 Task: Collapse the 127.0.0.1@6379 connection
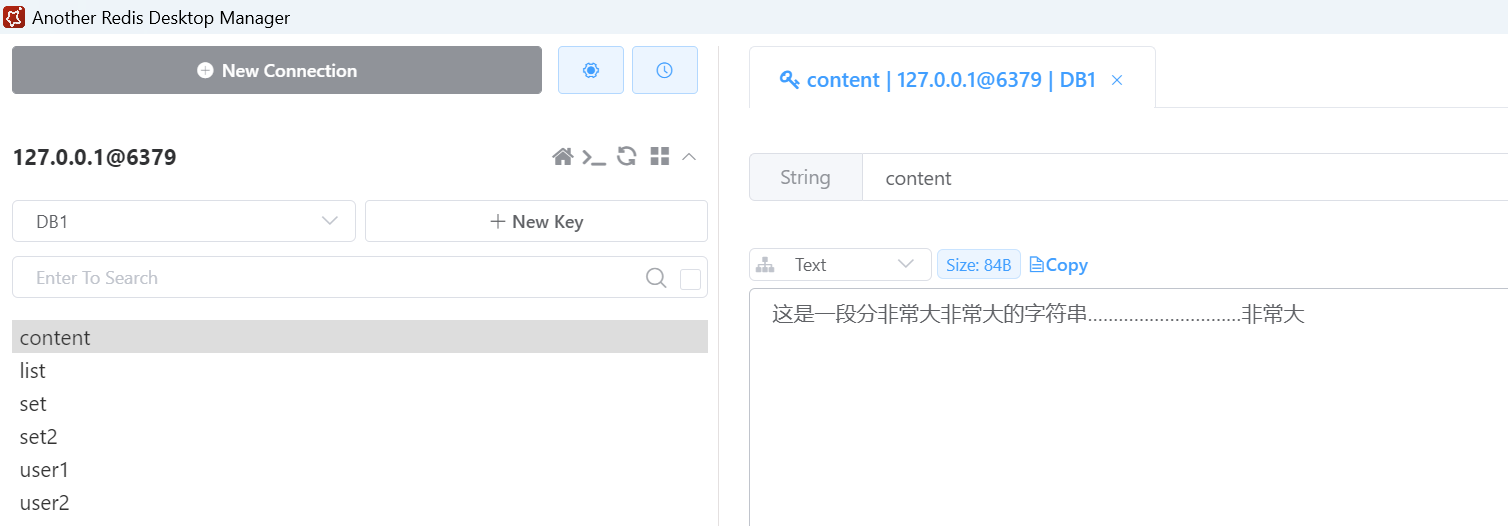(x=689, y=157)
